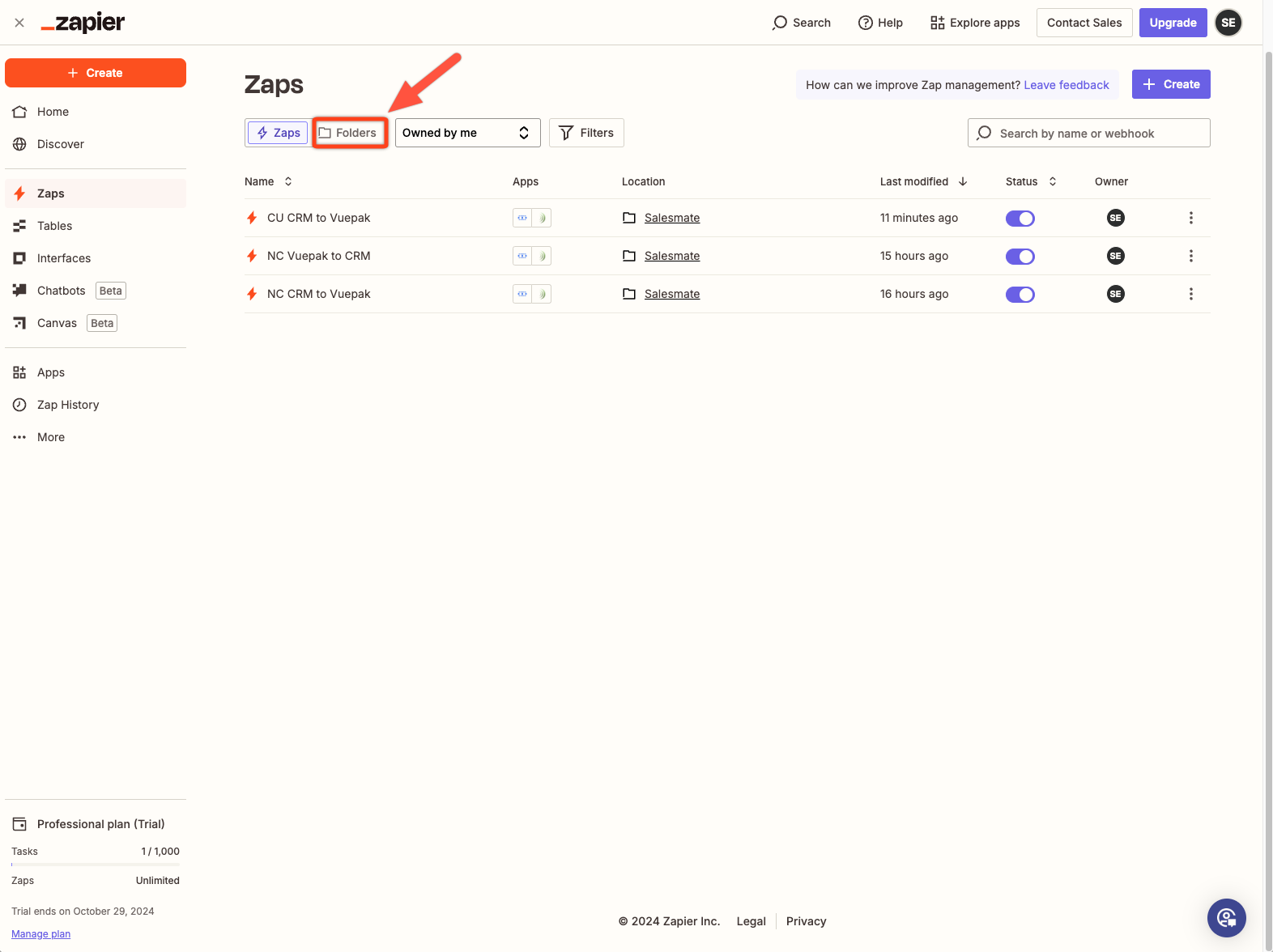The height and width of the screenshot is (952, 1273).
Task: Expand the Owned by me dropdown
Action: [467, 133]
